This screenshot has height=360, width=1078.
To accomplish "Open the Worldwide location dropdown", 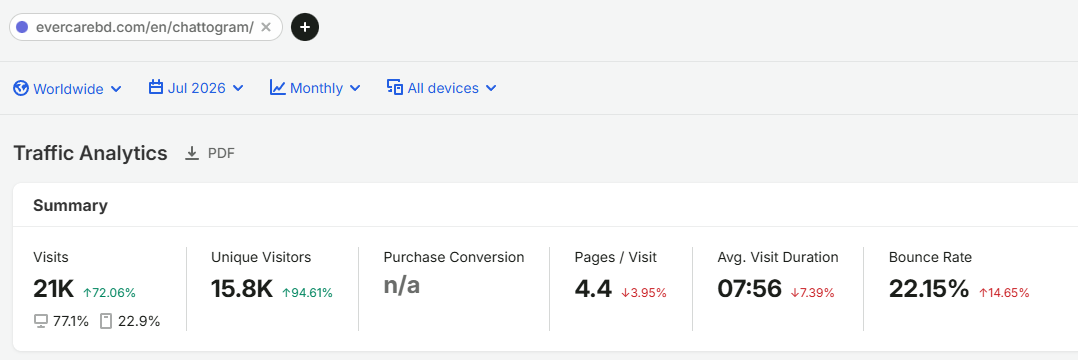I will point(67,89).
